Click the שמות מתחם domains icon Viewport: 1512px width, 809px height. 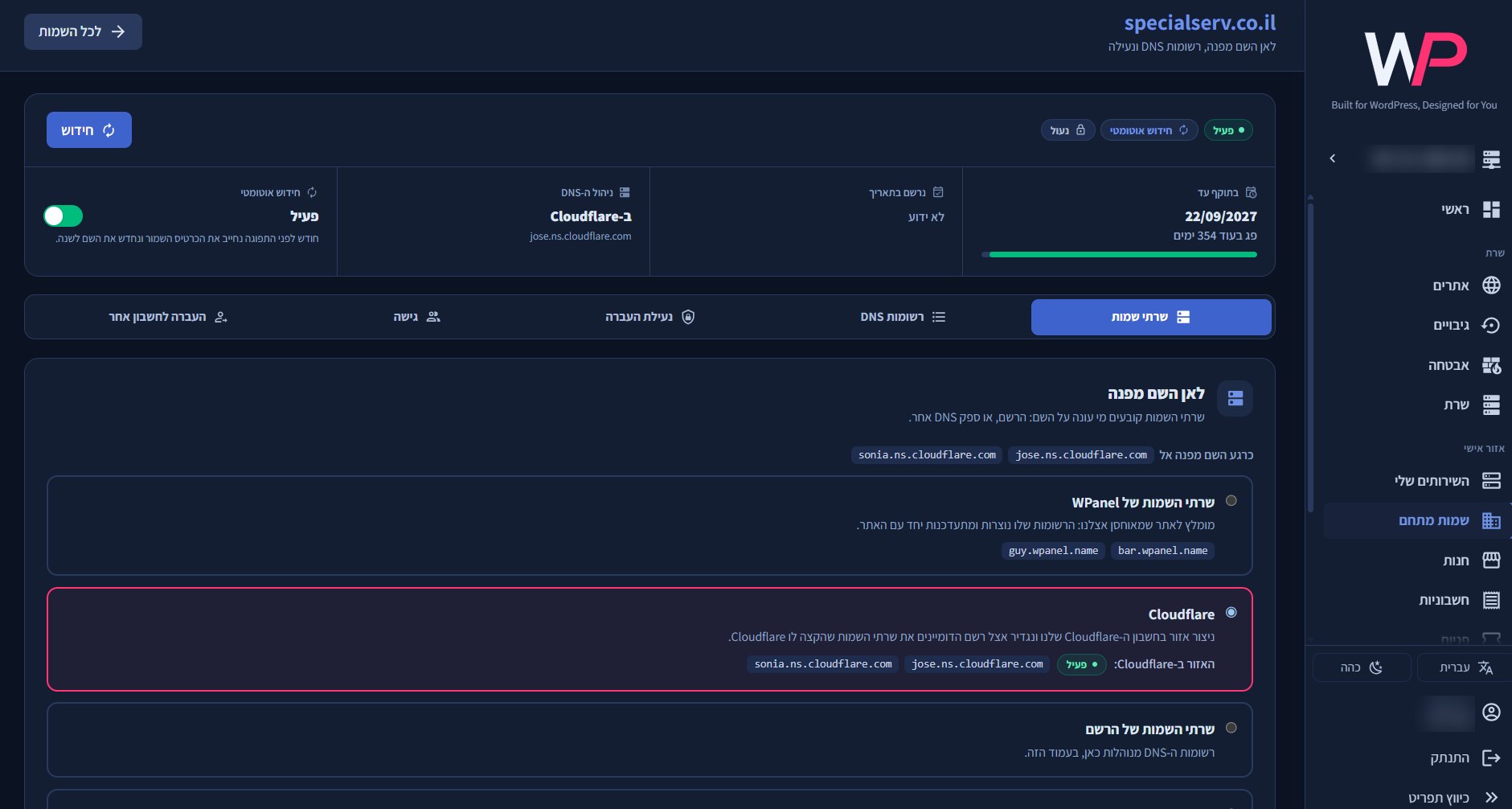(1491, 520)
